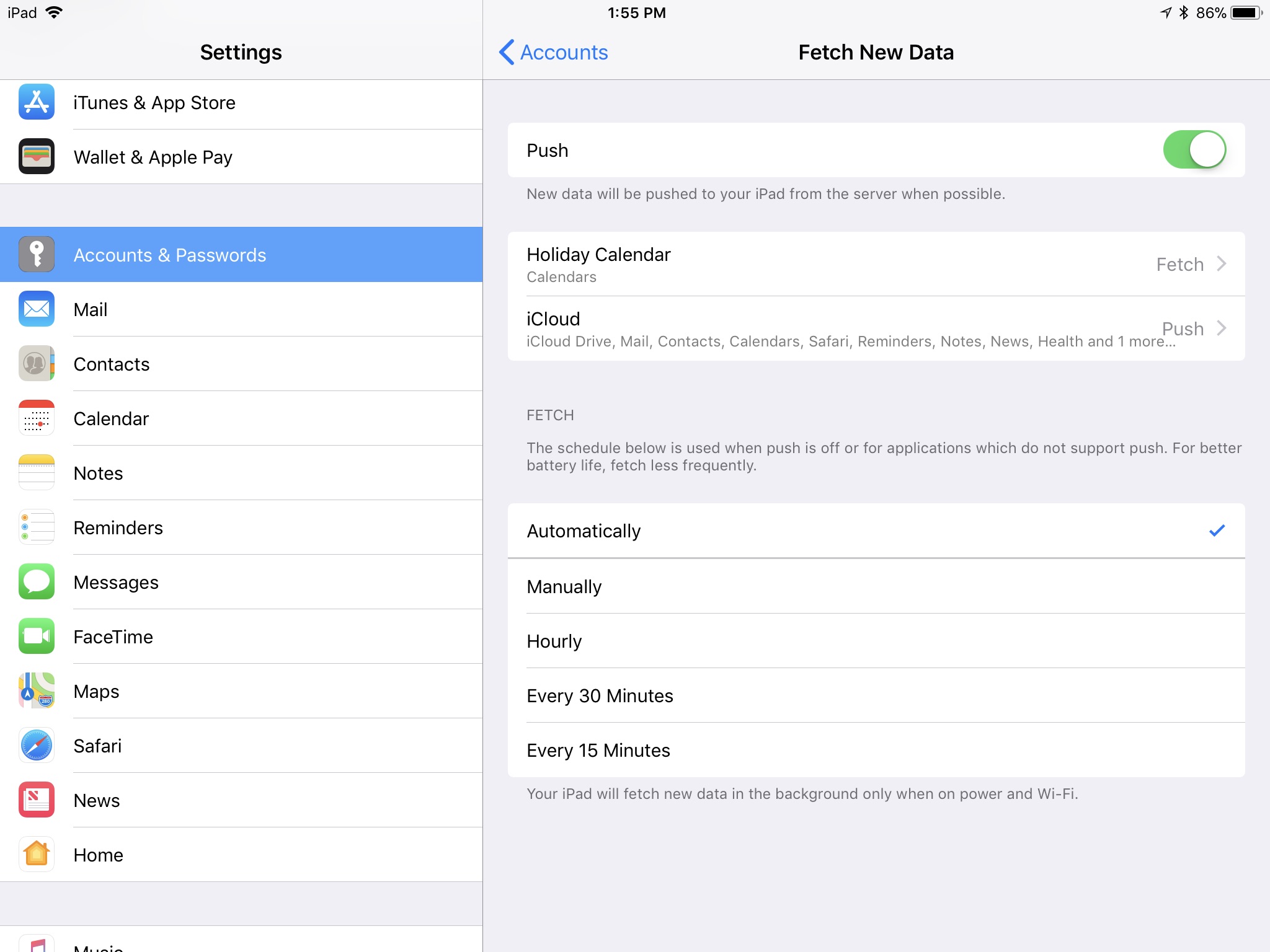Viewport: 1270px width, 952px height.
Task: Select Manually fetch schedule
Action: pyautogui.click(x=876, y=586)
